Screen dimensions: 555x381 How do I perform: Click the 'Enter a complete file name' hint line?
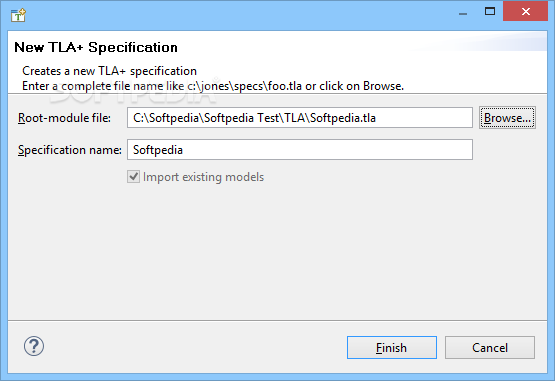pos(213,86)
